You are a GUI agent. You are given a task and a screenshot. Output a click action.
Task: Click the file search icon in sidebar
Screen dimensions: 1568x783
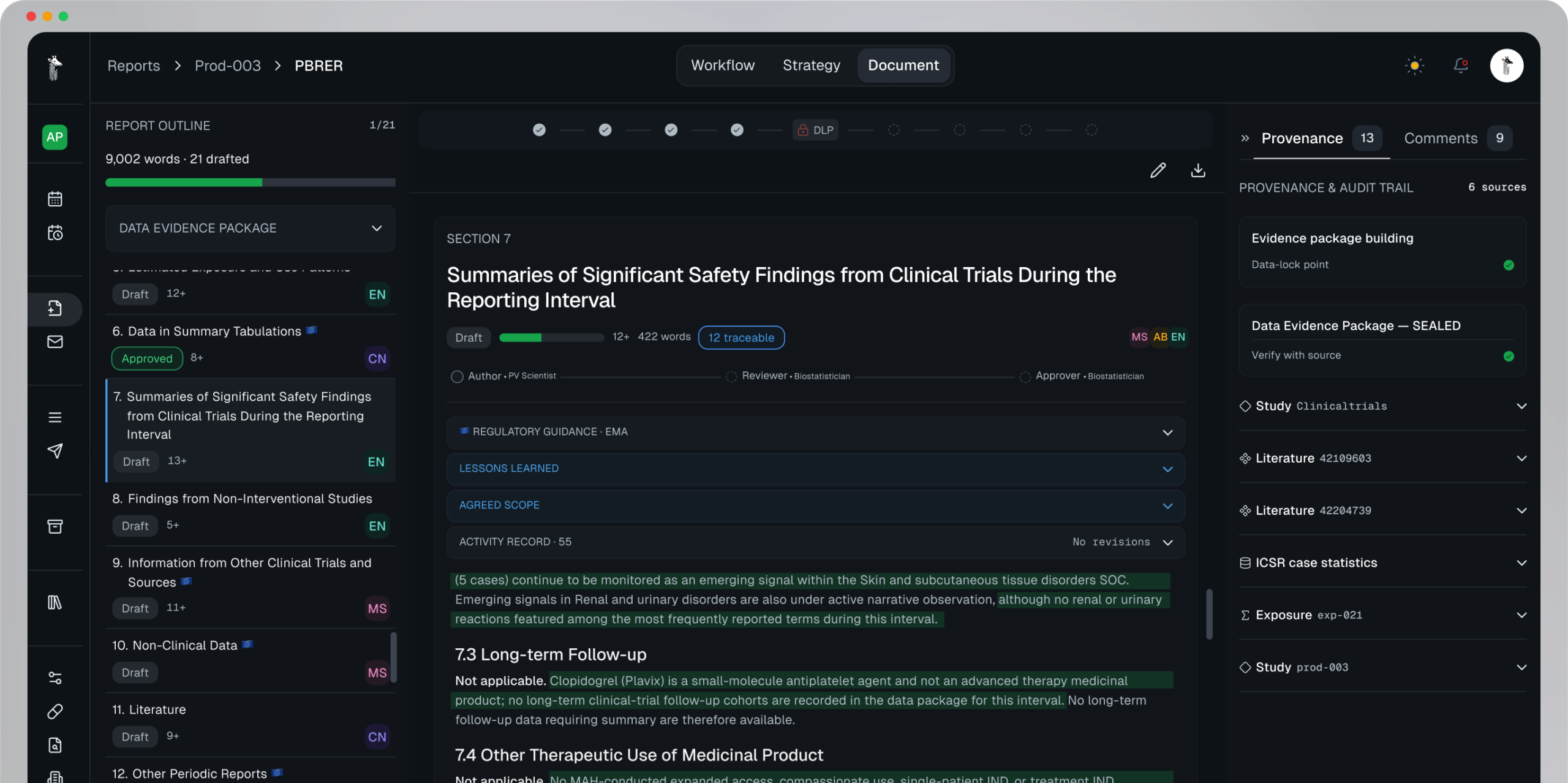(55, 745)
